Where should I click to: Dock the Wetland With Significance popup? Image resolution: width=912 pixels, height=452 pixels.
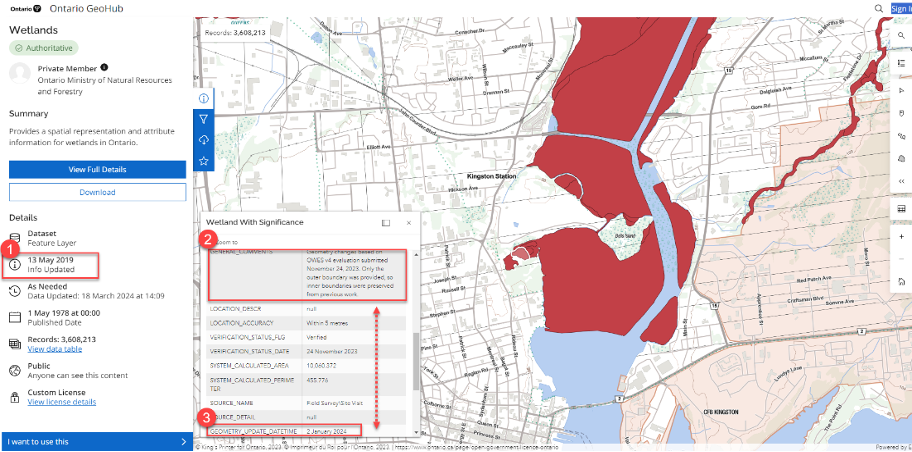[386, 222]
